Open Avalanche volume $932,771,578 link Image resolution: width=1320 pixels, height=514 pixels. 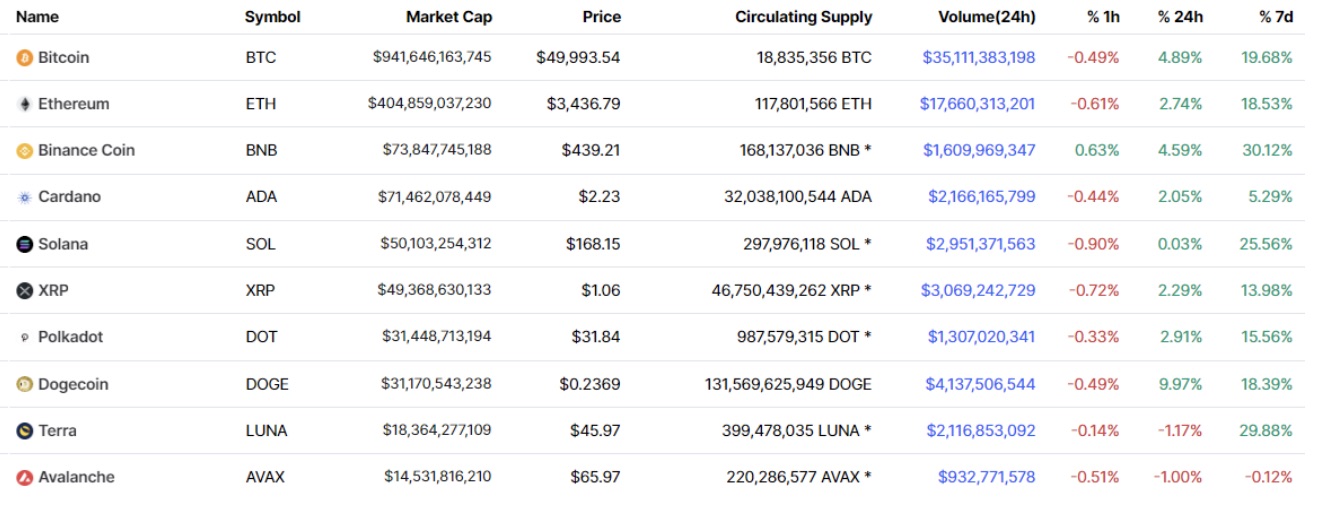986,478
